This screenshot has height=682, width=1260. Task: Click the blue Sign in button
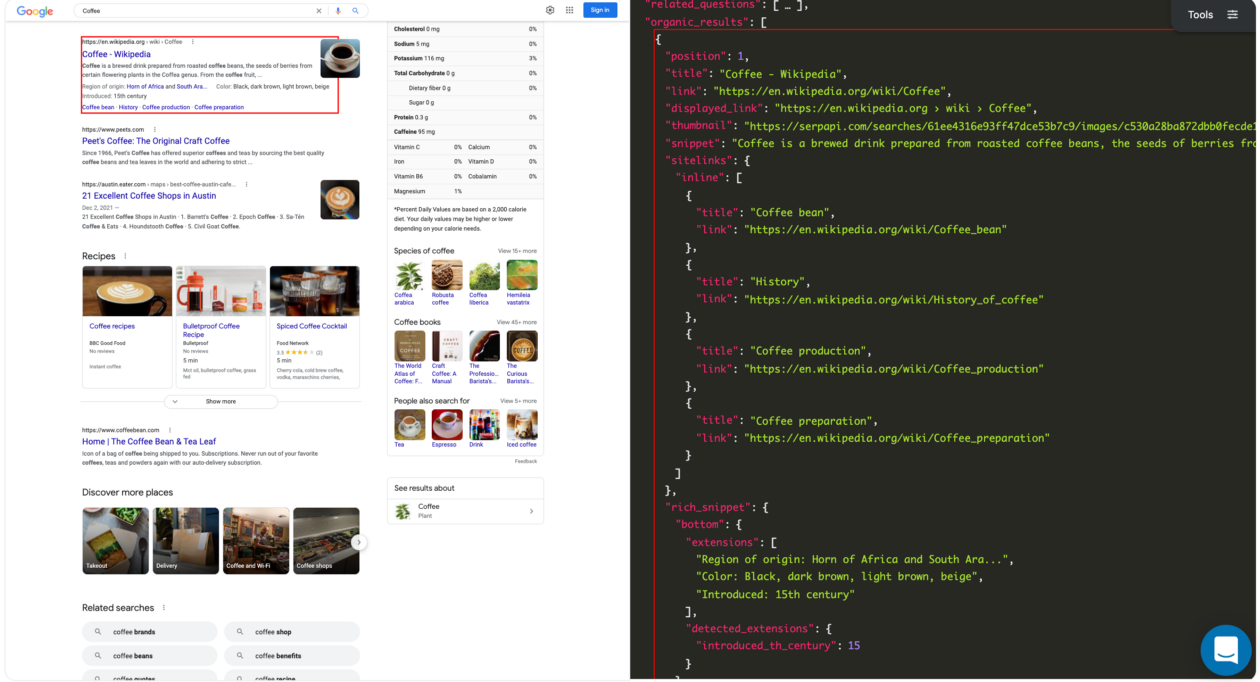tap(600, 10)
